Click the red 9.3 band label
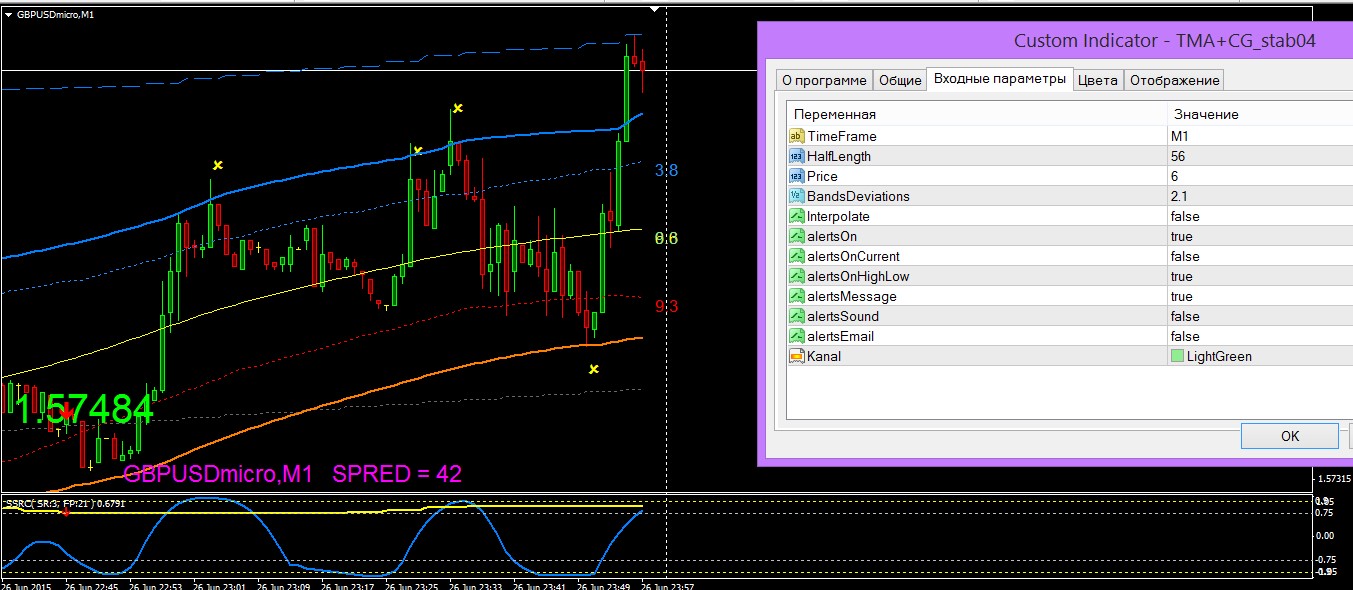Image resolution: width=1353 pixels, height=590 pixels. 667,306
